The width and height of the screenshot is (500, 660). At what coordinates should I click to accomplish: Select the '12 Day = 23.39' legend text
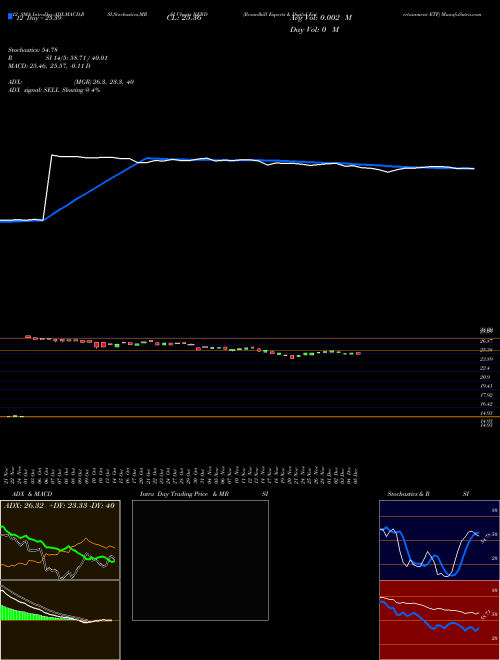[x=37, y=18]
